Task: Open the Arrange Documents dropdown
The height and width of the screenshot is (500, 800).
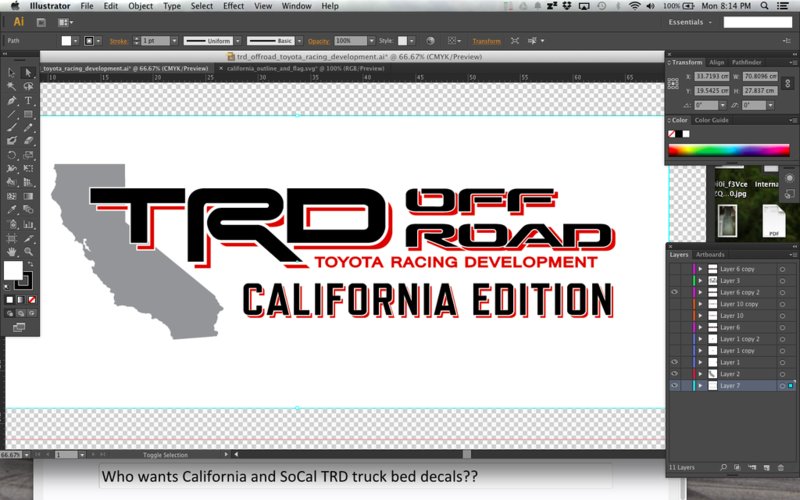Action: 65,22
